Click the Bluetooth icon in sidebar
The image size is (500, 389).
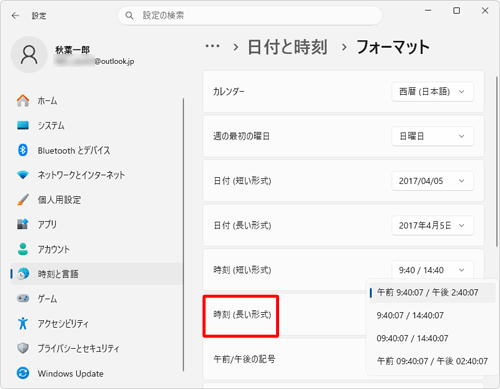(23, 150)
